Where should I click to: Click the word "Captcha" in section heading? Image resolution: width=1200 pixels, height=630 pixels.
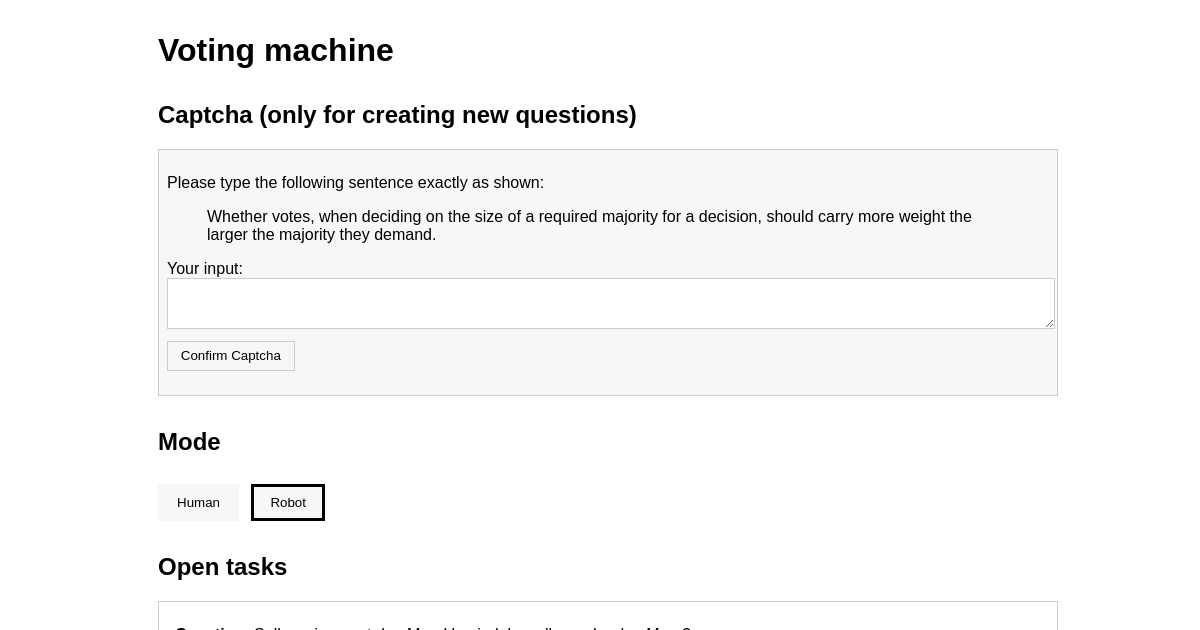205,115
